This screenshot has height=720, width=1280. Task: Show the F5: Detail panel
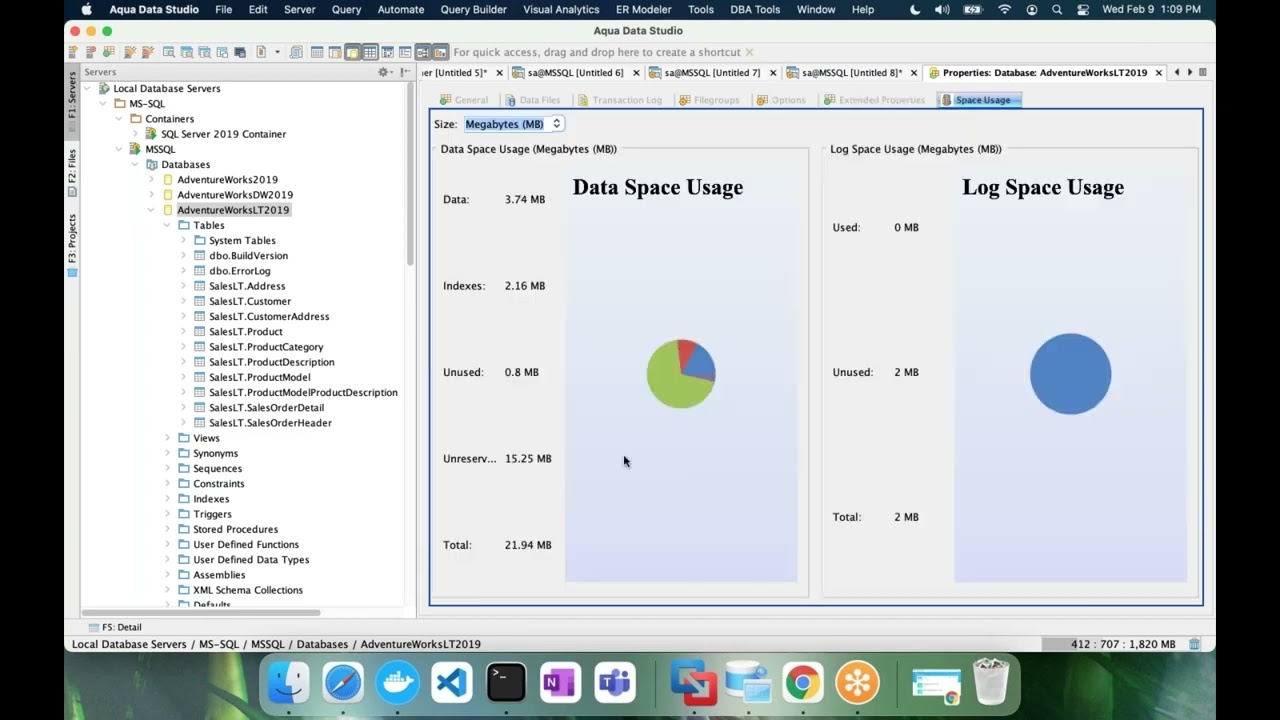[115, 627]
